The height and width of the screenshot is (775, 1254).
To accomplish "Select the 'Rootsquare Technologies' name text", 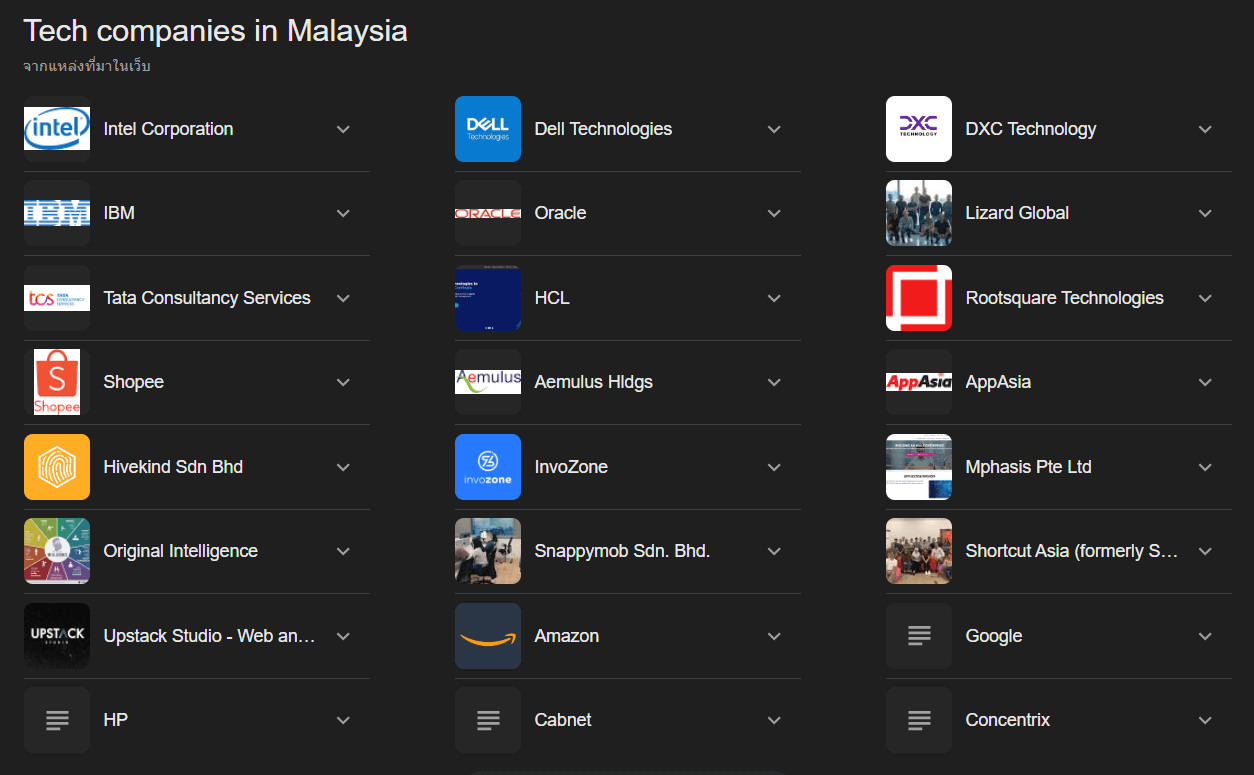I will [1064, 298].
